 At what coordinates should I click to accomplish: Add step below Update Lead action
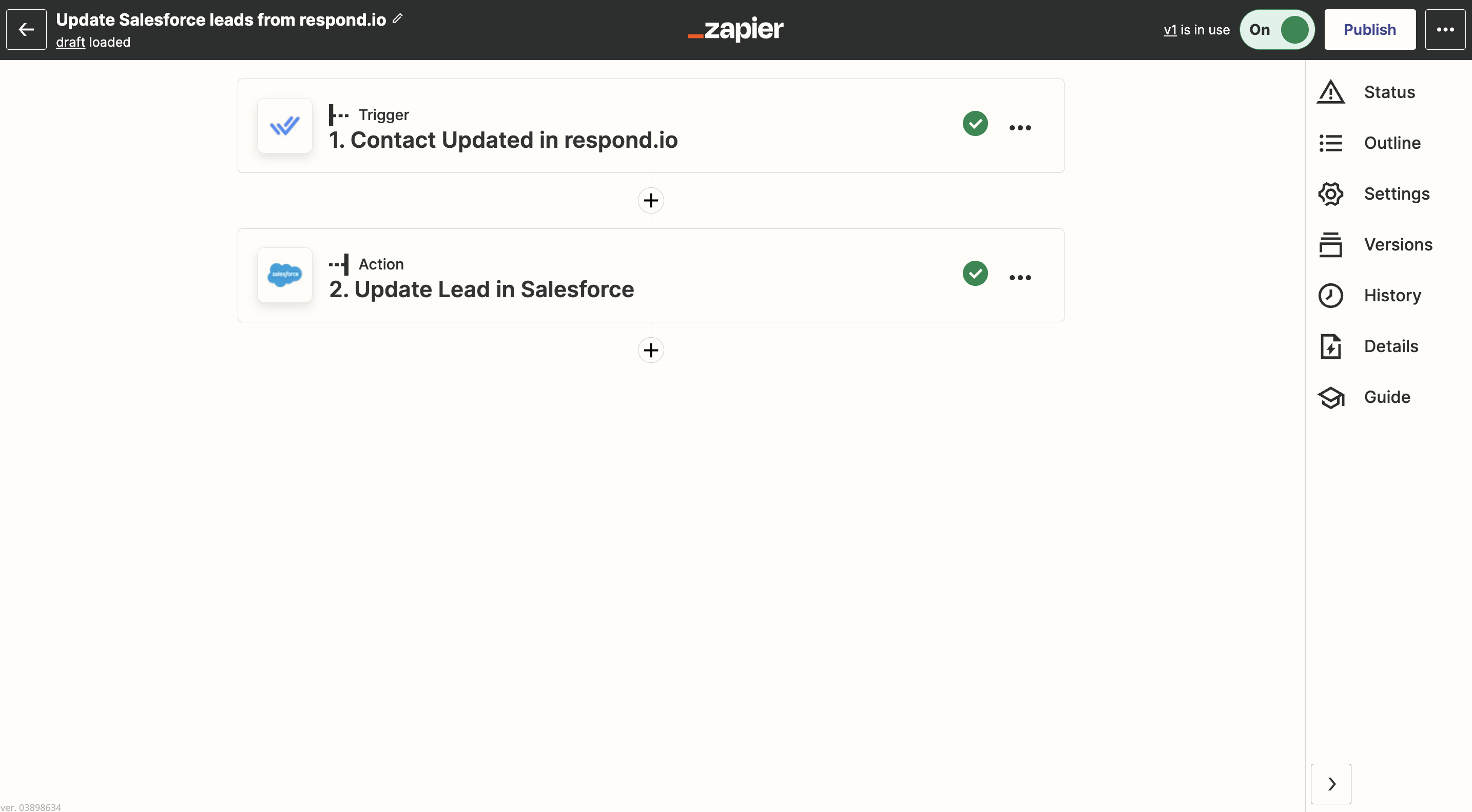[x=651, y=350]
